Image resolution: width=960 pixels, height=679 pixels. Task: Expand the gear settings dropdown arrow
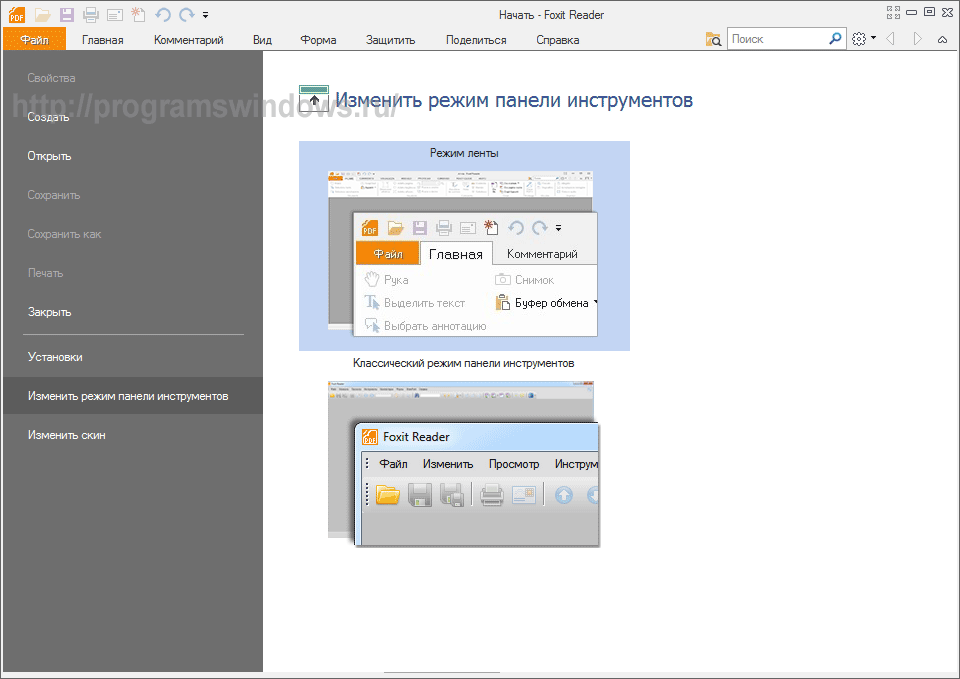(873, 38)
